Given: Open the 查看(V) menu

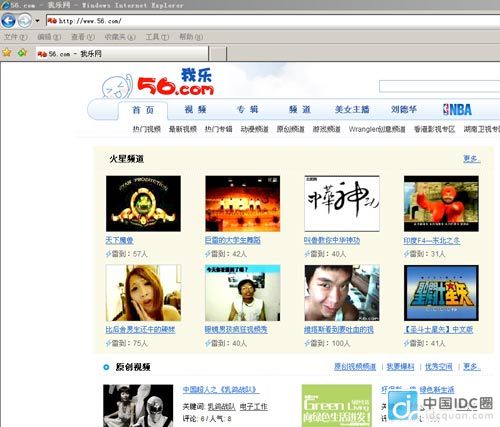Looking at the screenshot, I should [x=83, y=37].
